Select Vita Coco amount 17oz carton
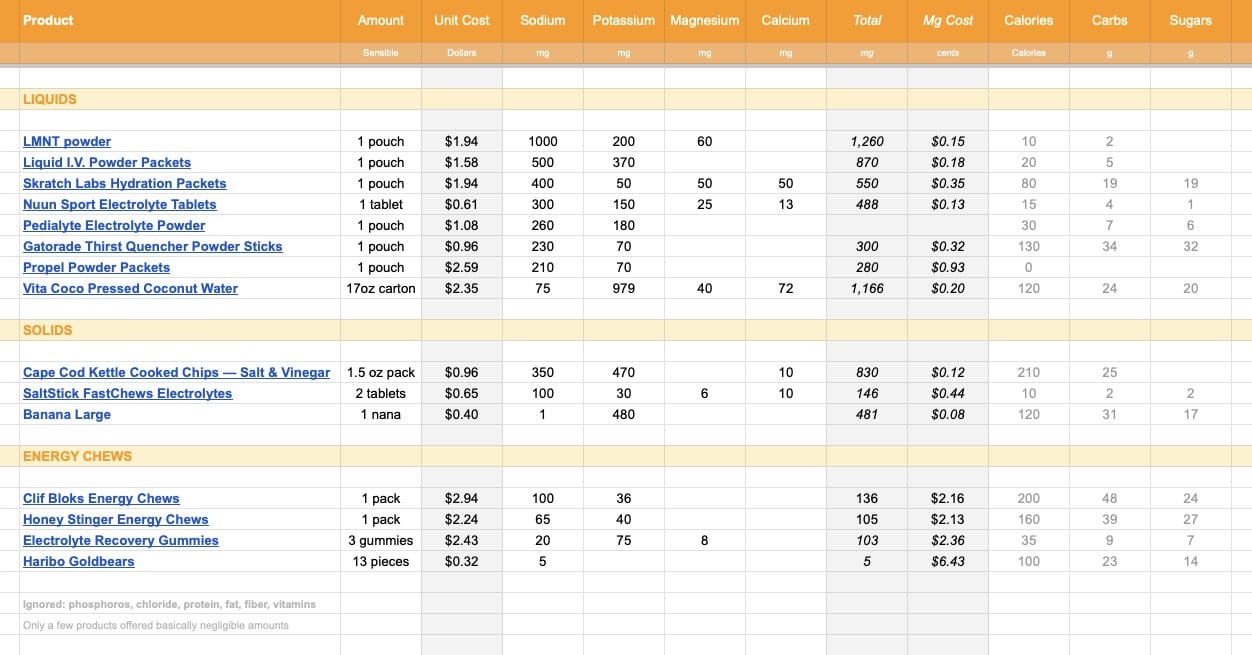1252x655 pixels. [x=381, y=288]
